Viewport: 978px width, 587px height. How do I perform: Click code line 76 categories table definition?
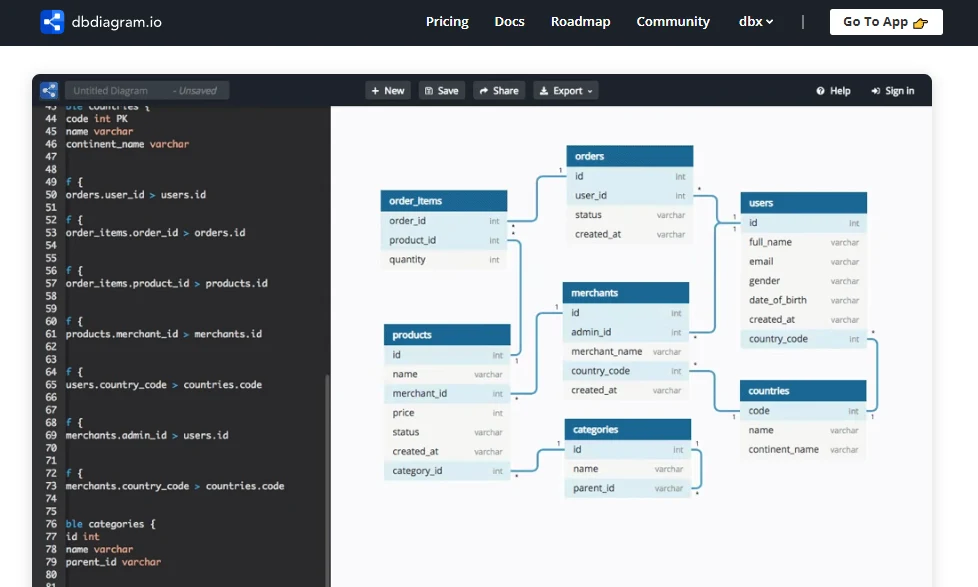tap(110, 524)
